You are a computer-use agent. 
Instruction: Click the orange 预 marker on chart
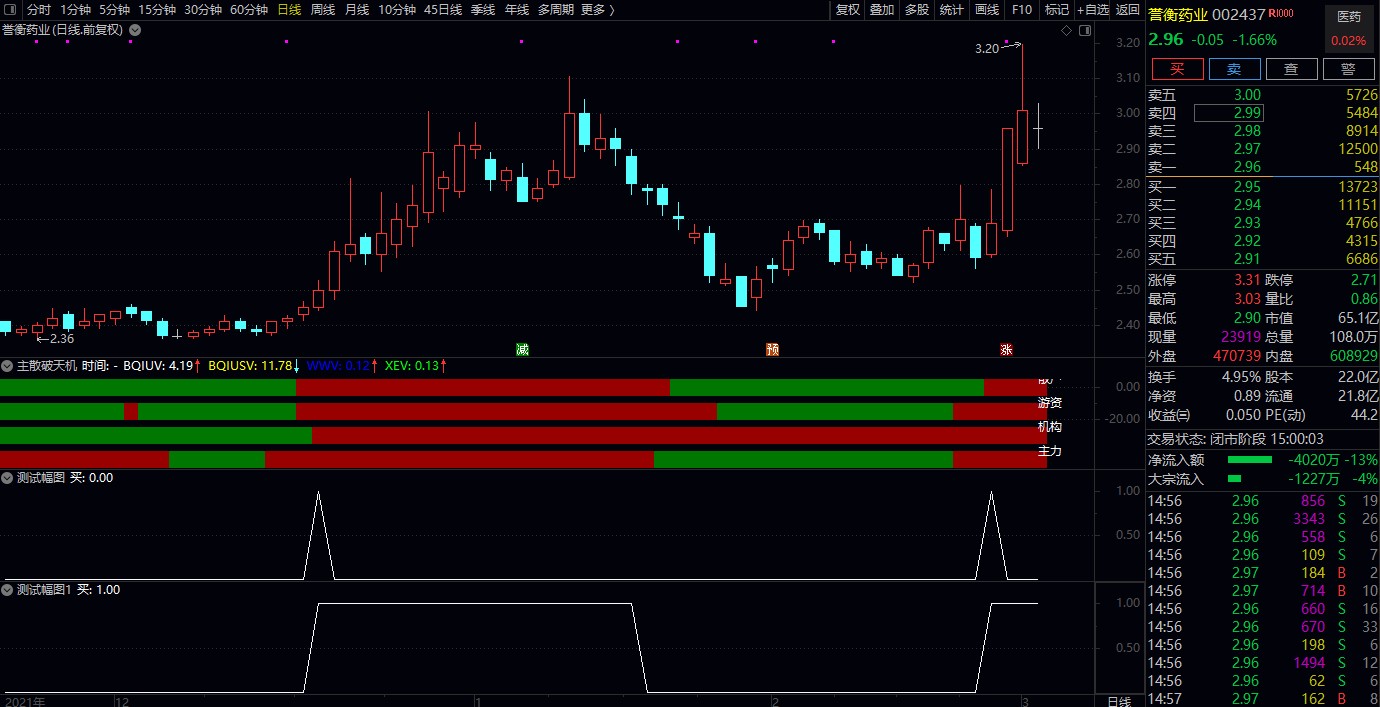point(772,349)
